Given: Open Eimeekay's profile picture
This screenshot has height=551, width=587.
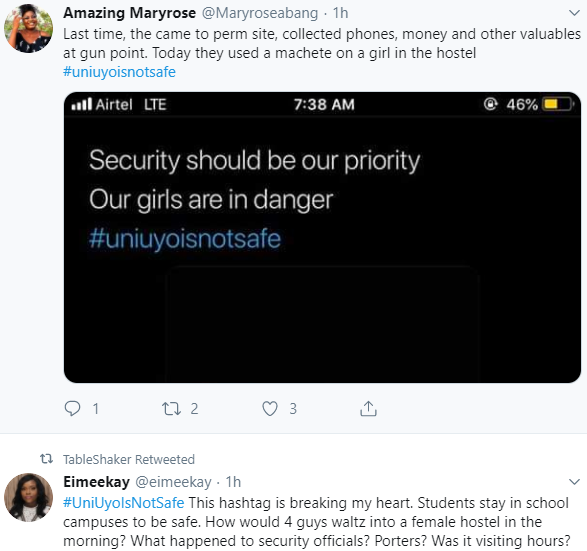Looking at the screenshot, I should 28,497.
